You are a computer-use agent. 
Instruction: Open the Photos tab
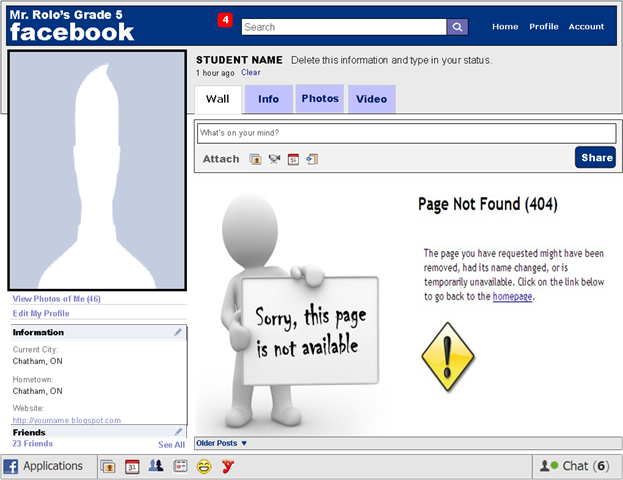320,99
